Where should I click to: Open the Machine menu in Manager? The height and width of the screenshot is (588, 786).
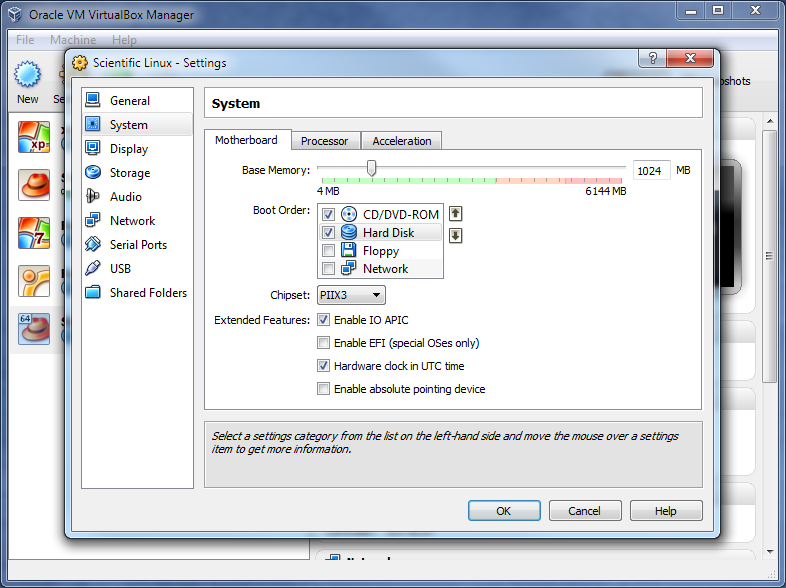pyautogui.click(x=73, y=40)
